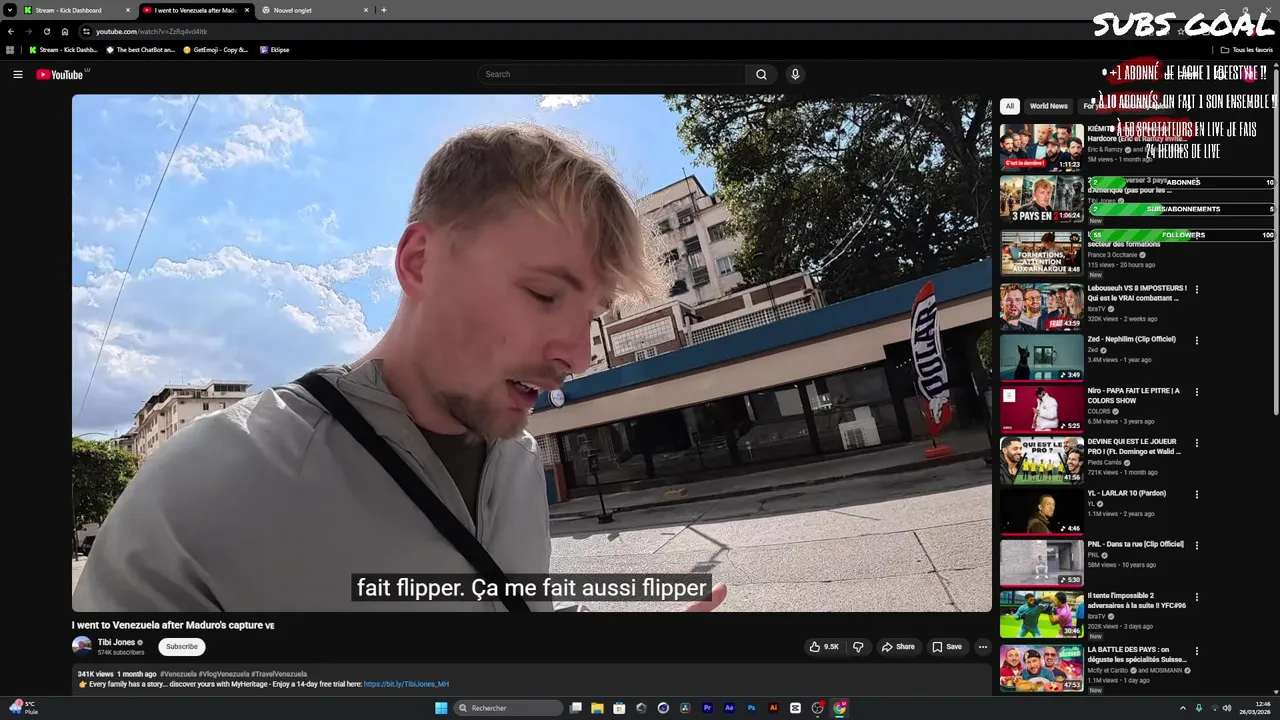The height and width of the screenshot is (720, 1280).
Task: Open the browser home page button
Action: click(x=65, y=31)
